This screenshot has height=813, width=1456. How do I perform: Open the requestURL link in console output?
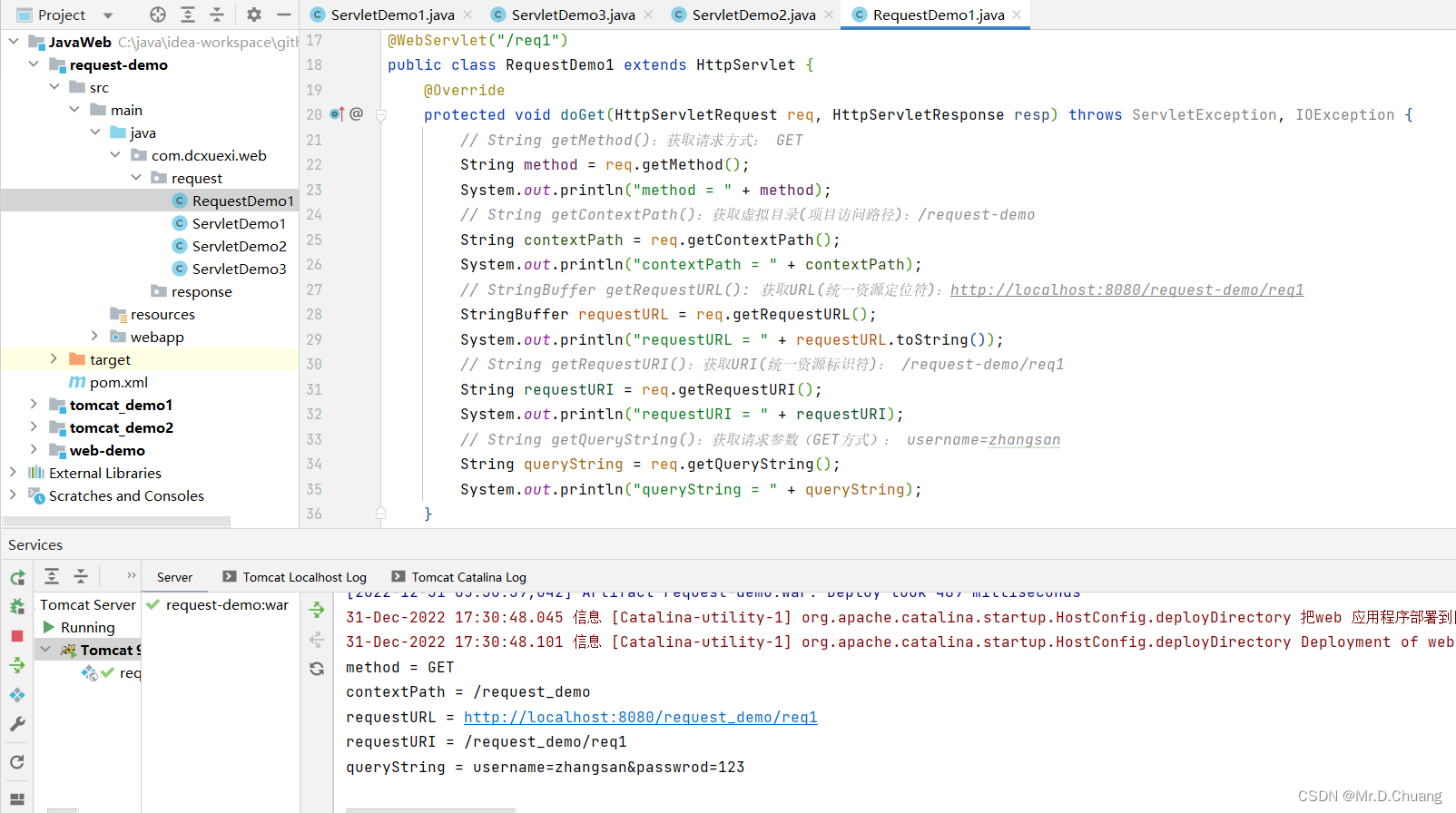tap(640, 717)
